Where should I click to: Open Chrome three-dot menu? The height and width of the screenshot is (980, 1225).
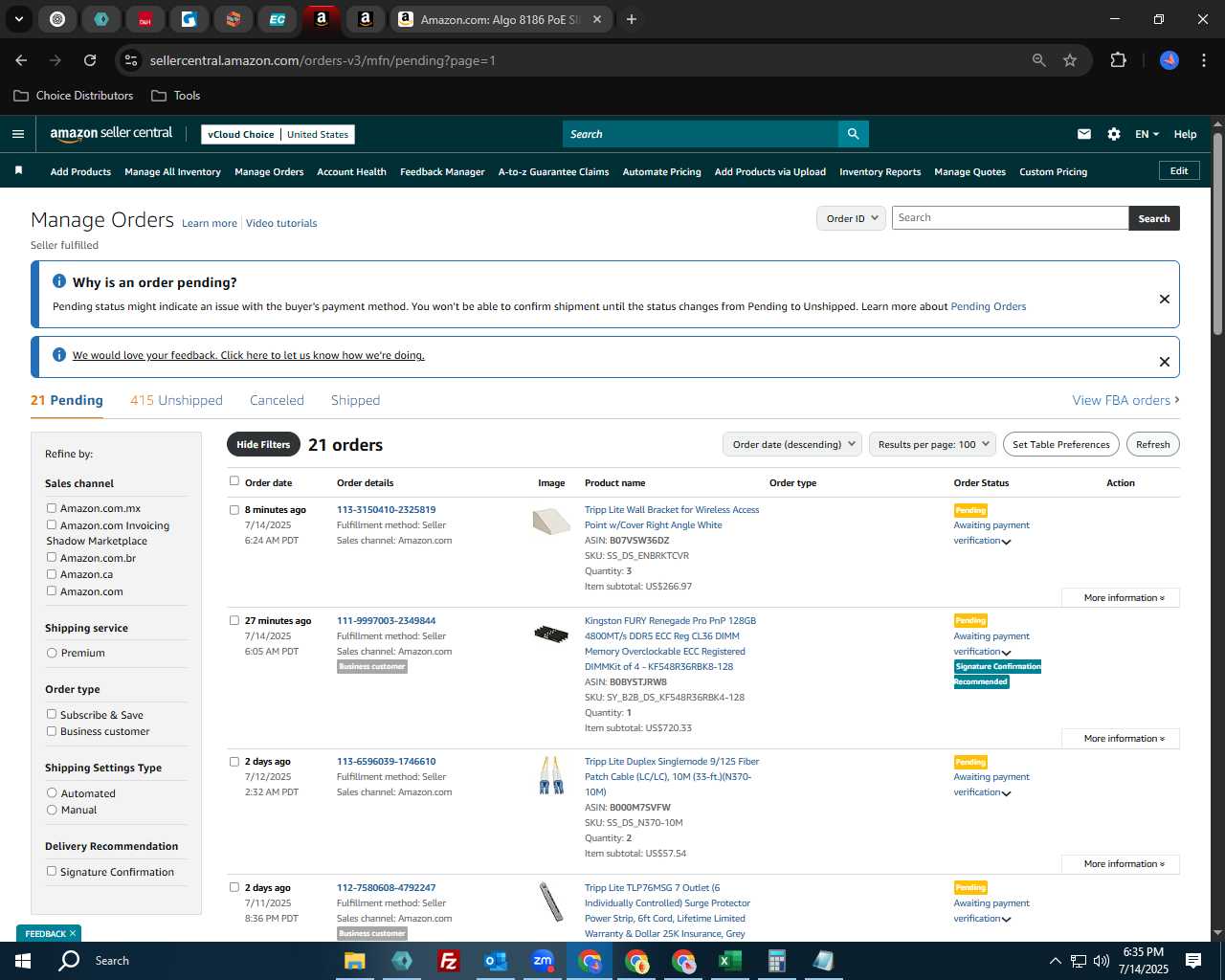tap(1202, 60)
